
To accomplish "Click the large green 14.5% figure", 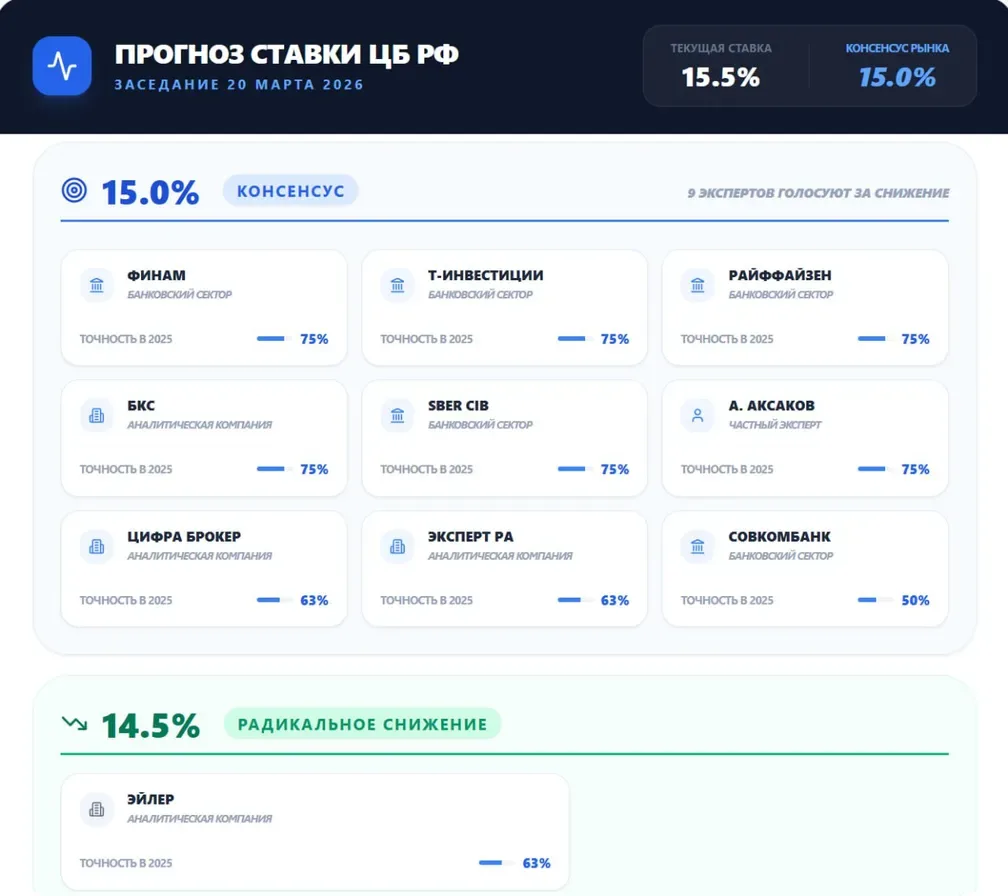I will coord(150,726).
